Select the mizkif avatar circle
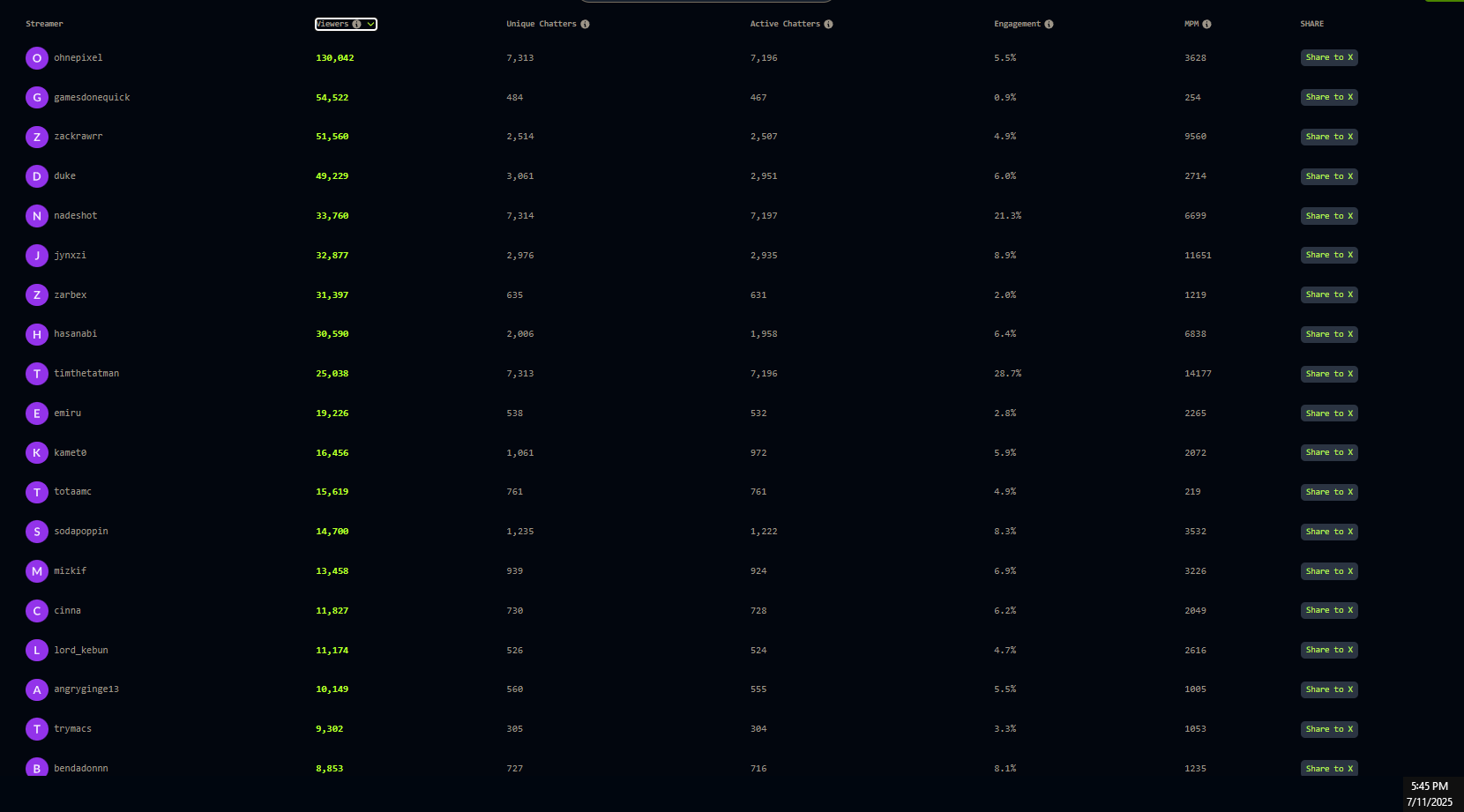1464x812 pixels. tap(37, 571)
